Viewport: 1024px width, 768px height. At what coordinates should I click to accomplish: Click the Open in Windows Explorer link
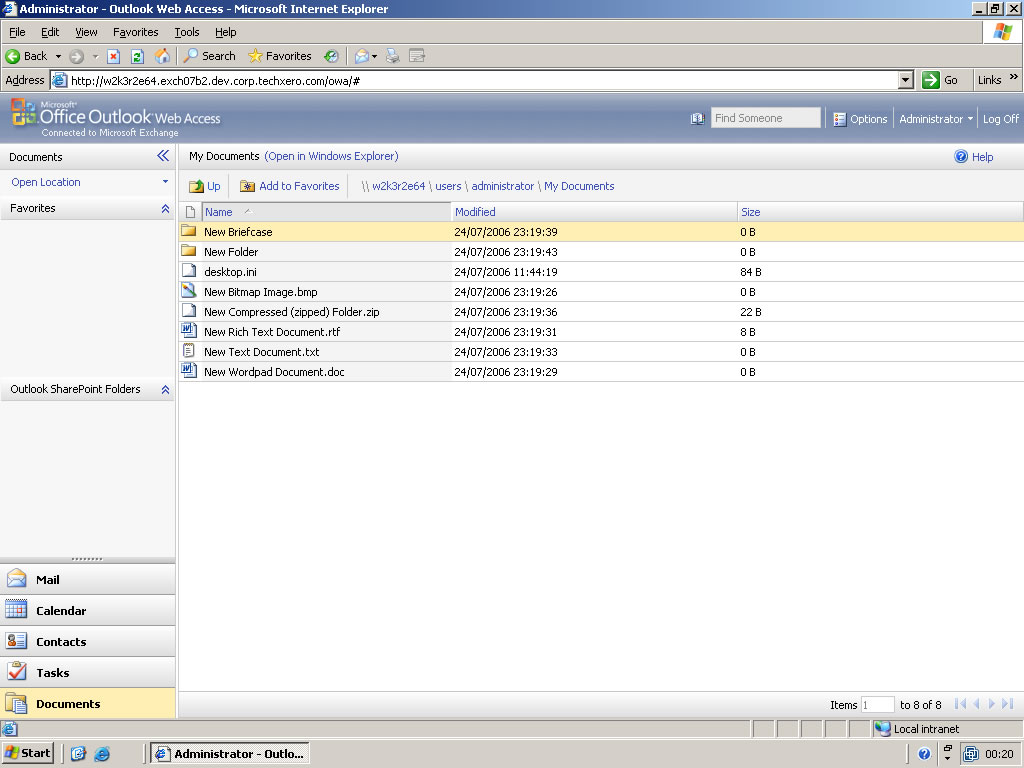(x=331, y=156)
